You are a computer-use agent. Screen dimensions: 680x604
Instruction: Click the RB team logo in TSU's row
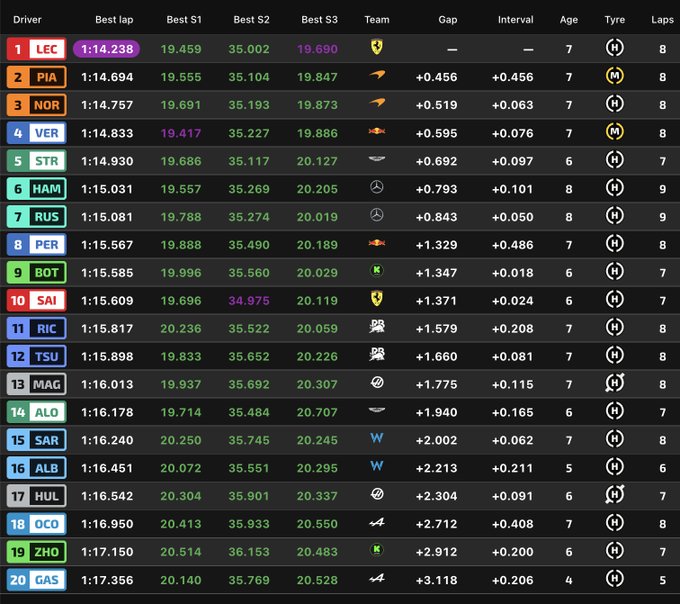377,354
